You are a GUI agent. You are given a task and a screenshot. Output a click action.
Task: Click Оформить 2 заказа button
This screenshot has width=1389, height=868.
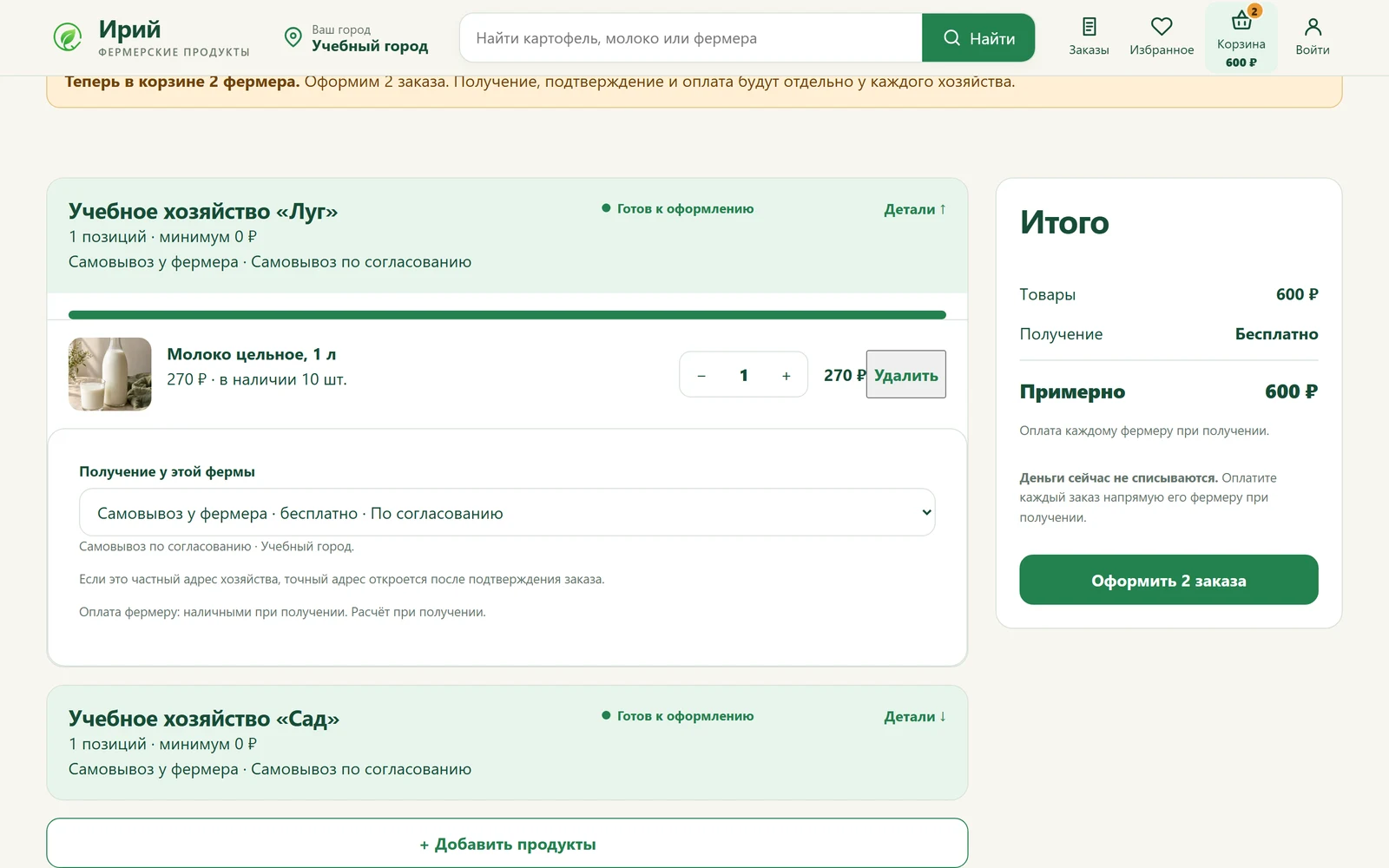tap(1168, 580)
